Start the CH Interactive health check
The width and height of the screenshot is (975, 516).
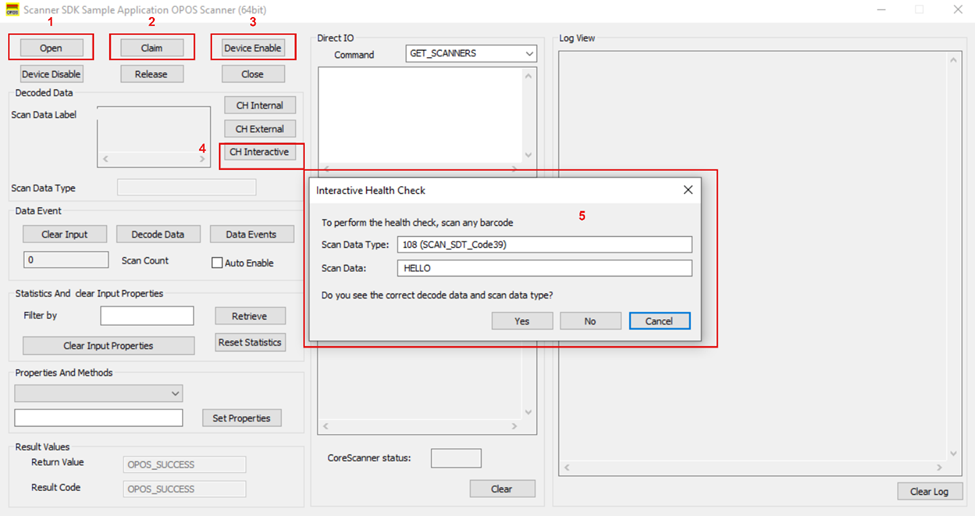(259, 152)
